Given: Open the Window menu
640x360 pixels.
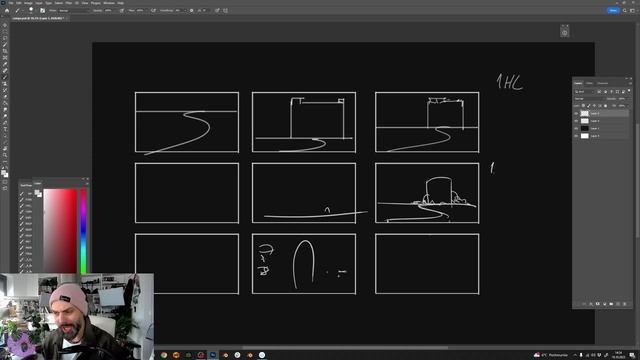Looking at the screenshot, I should (109, 3).
